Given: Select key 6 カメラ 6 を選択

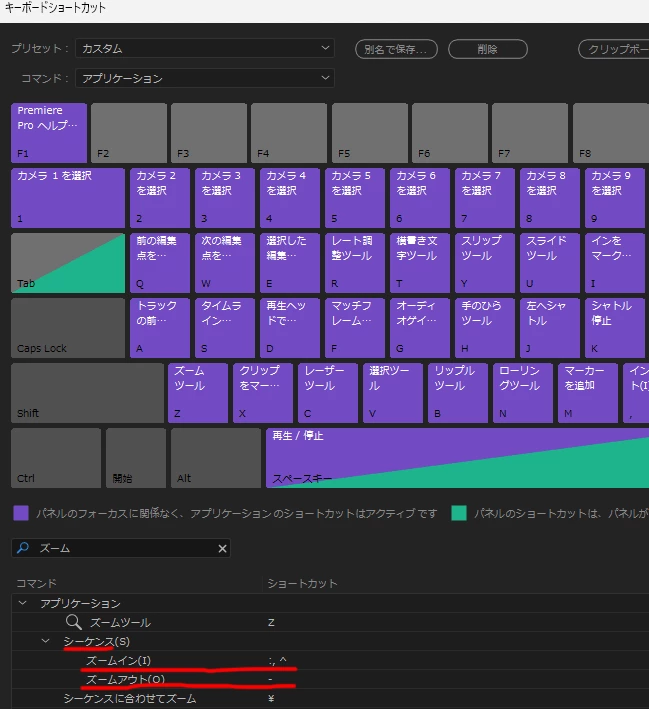Looking at the screenshot, I should click(x=420, y=198).
